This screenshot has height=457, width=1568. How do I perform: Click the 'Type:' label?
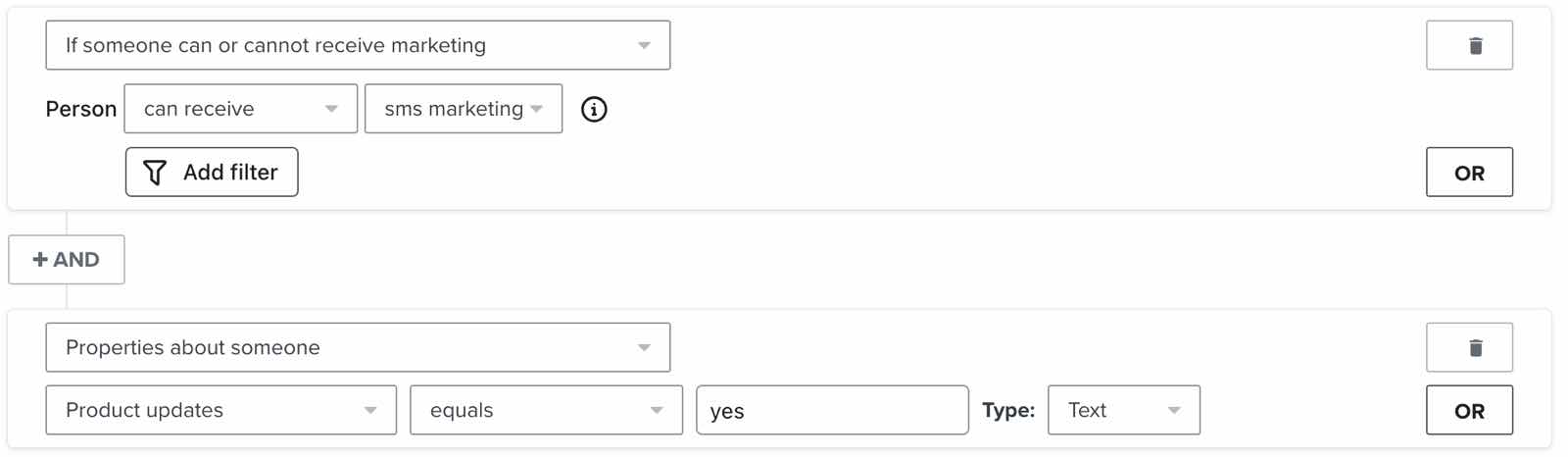coord(1008,411)
